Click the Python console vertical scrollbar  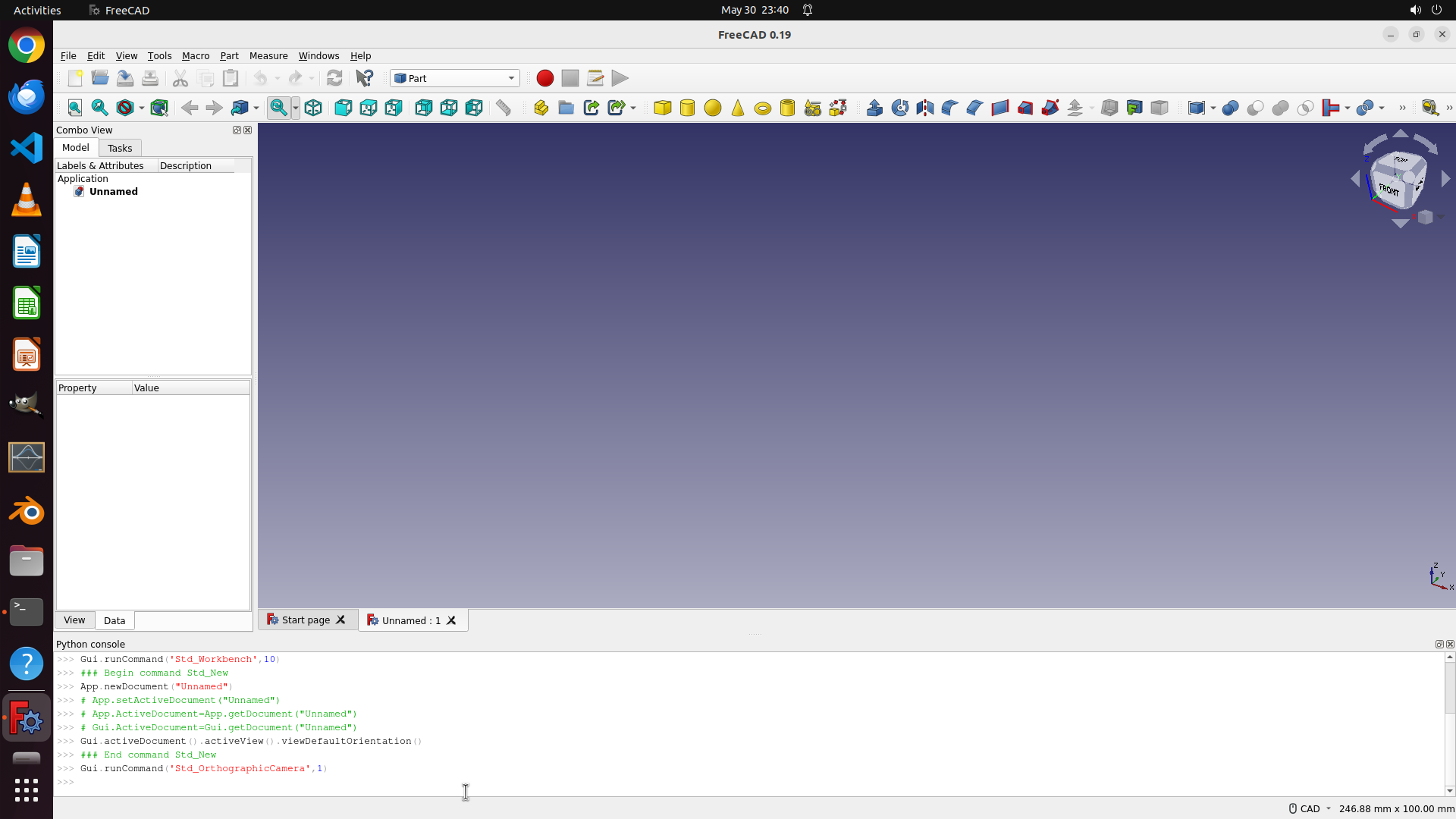click(1450, 724)
